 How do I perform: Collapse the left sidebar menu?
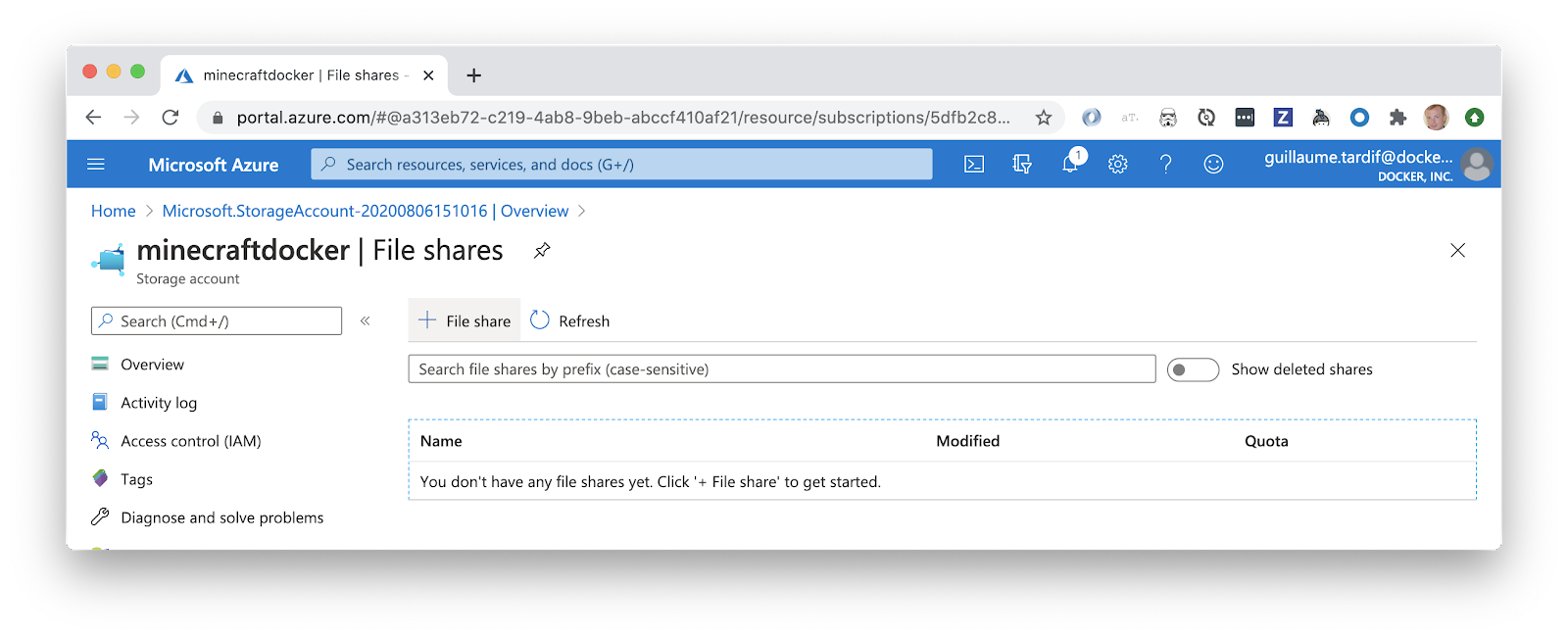(x=366, y=321)
